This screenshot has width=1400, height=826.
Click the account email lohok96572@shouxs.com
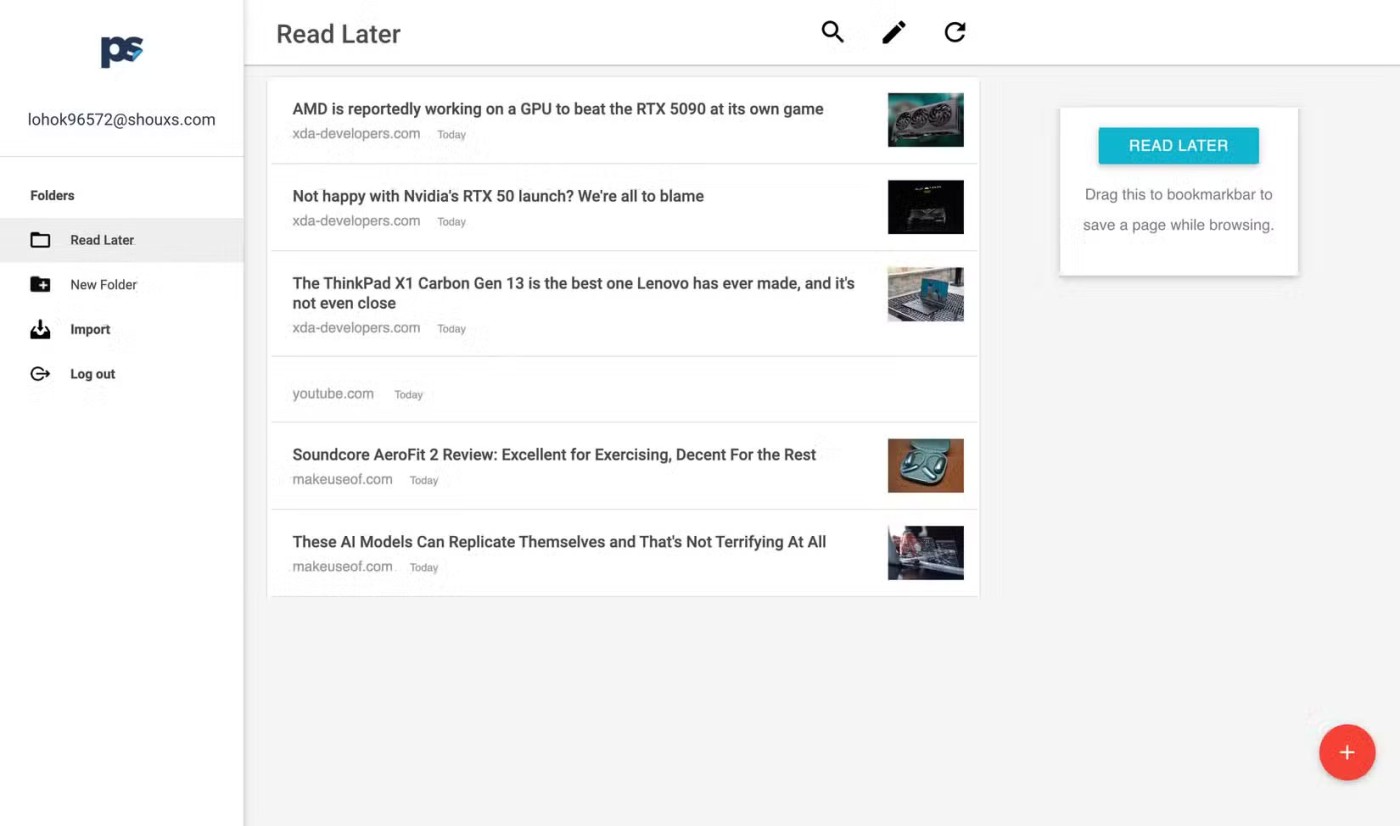click(x=121, y=120)
